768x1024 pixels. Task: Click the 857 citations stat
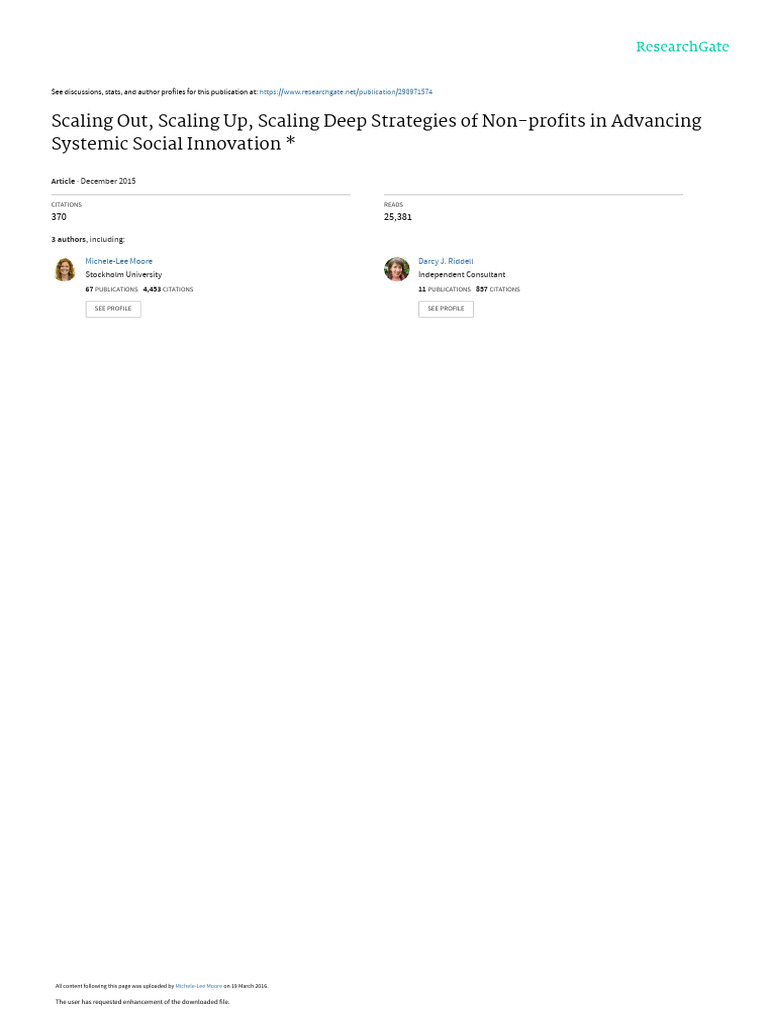(x=498, y=289)
